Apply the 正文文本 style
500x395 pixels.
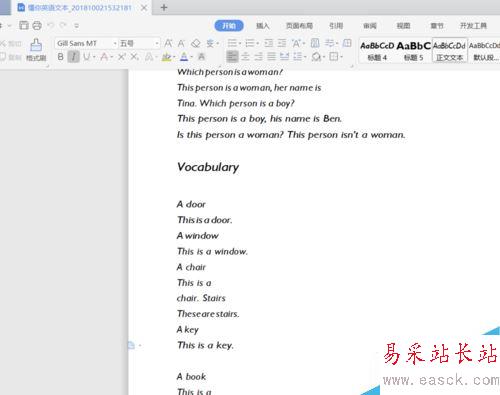[450, 51]
